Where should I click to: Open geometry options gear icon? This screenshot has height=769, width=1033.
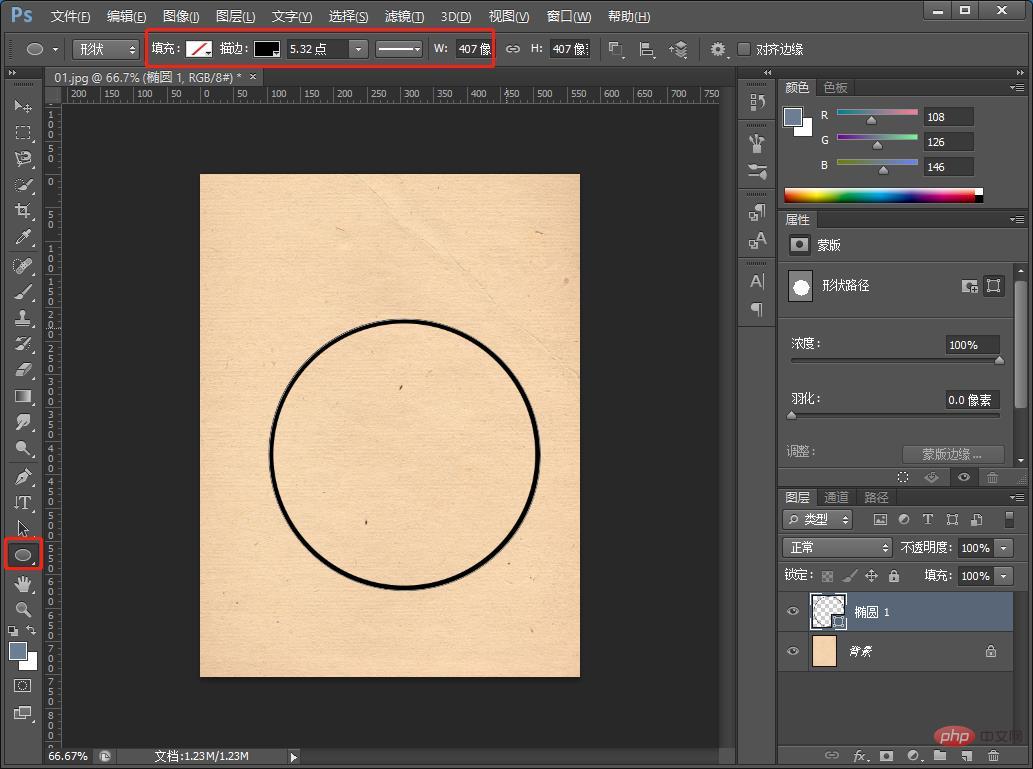tap(718, 49)
